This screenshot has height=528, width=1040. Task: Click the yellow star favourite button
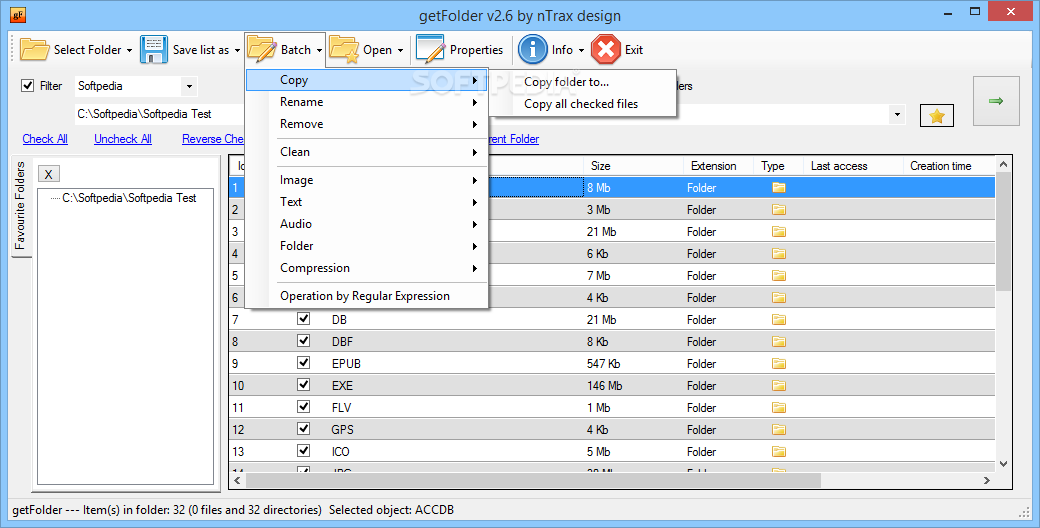click(x=937, y=116)
